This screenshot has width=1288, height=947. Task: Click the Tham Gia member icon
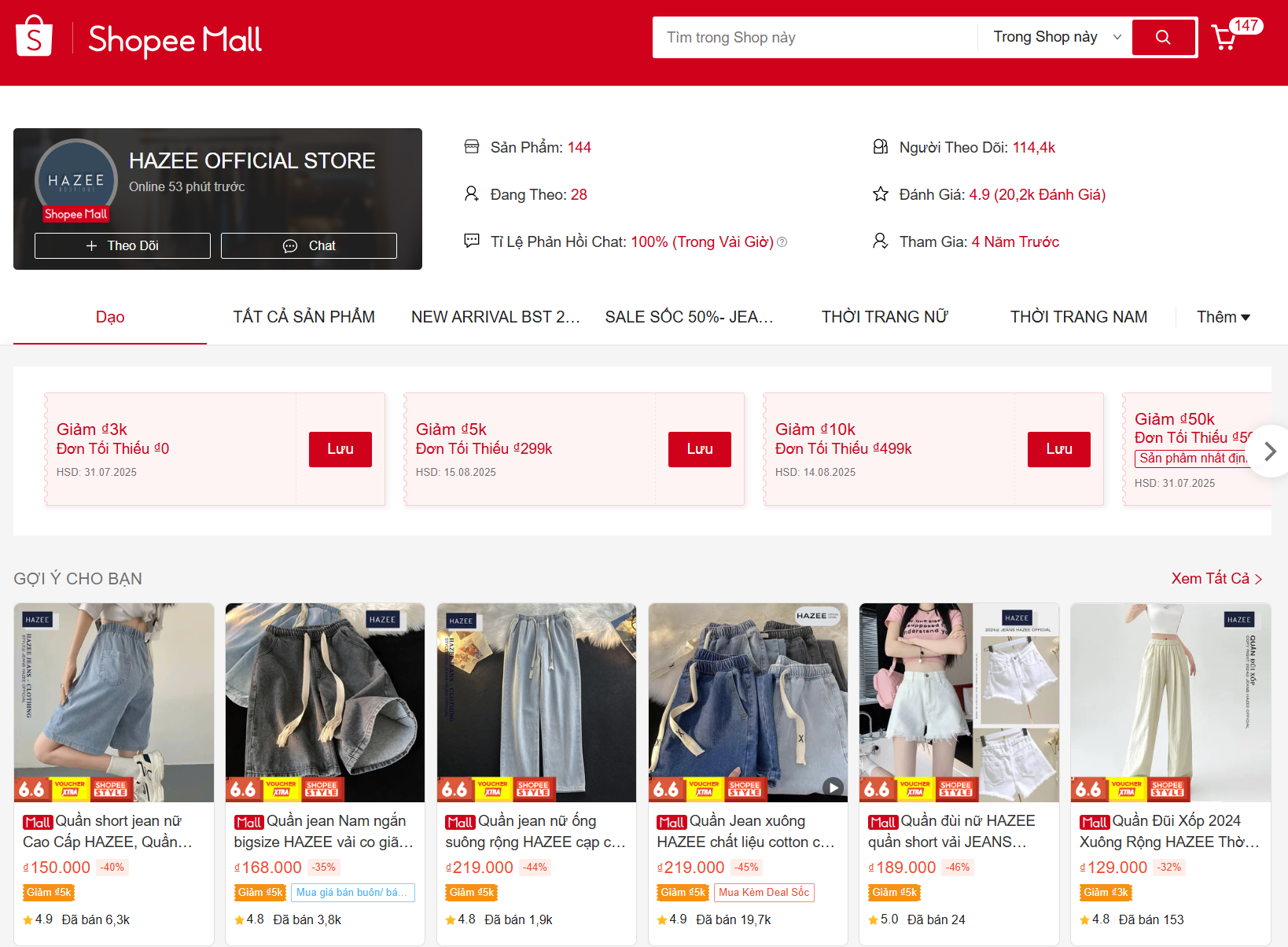881,241
